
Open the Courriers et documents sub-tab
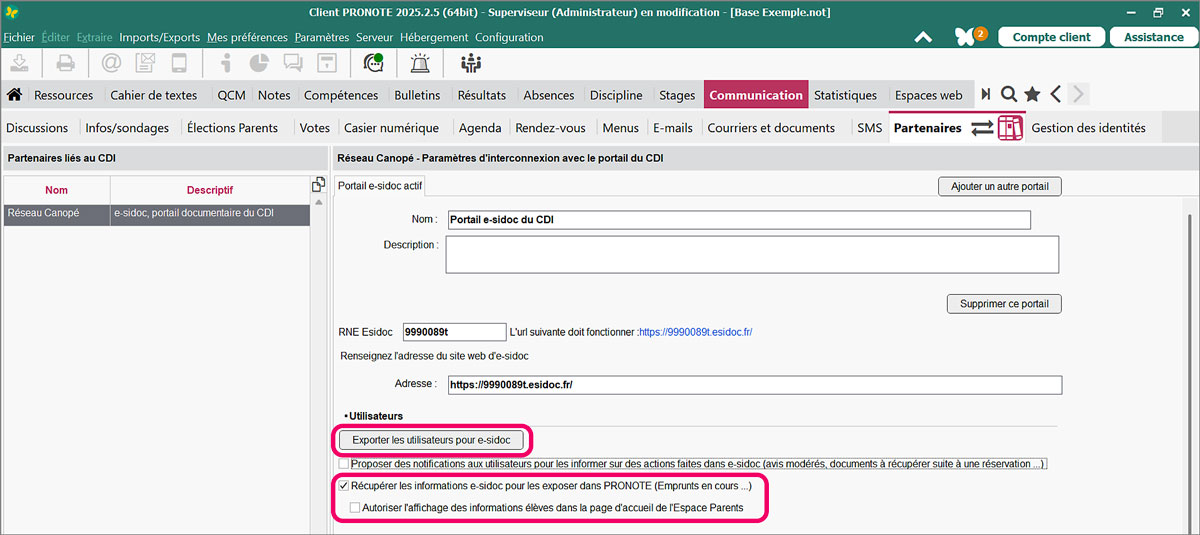pyautogui.click(x=771, y=128)
